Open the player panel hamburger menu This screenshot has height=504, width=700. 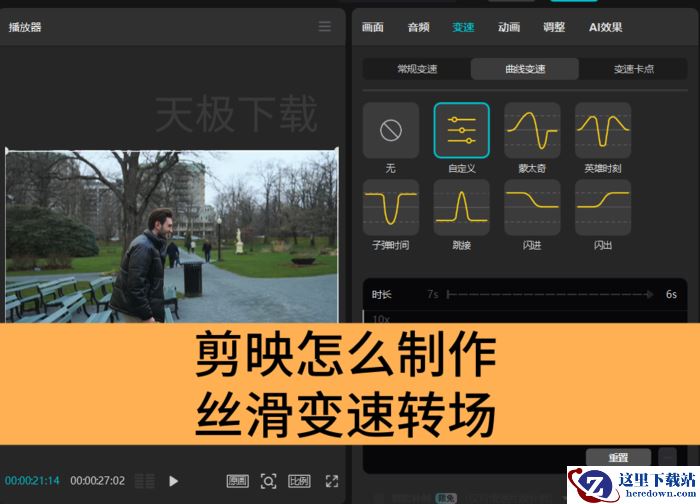point(325,26)
